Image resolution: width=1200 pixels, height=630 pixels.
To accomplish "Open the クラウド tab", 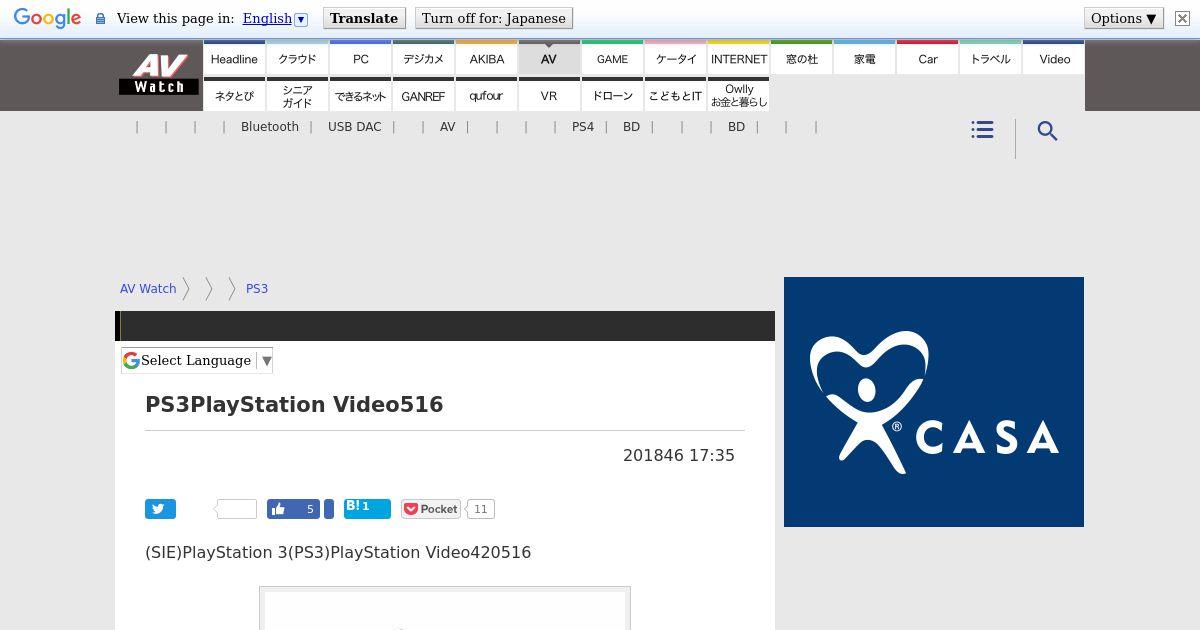I will pyautogui.click(x=297, y=58).
